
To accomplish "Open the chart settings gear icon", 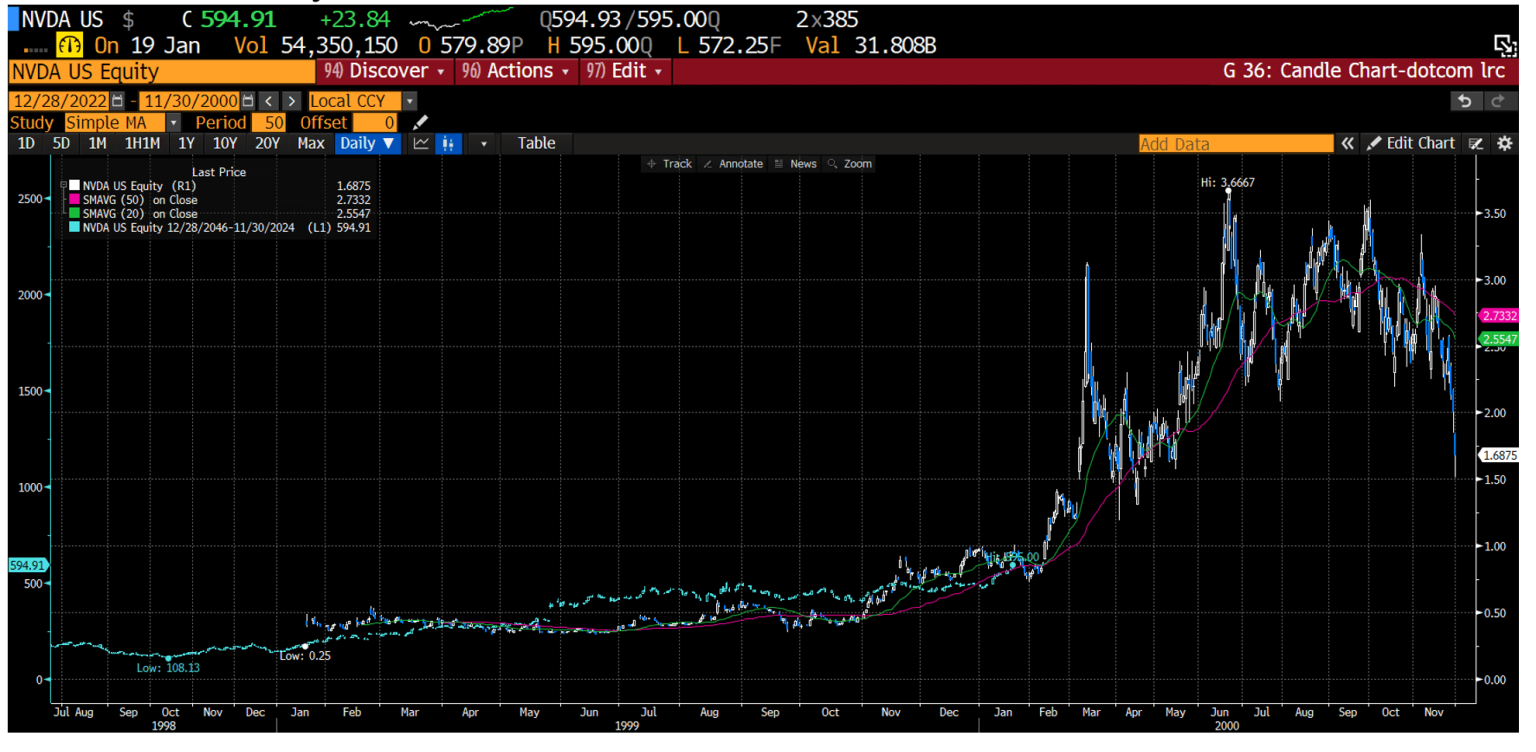I will point(1505,143).
